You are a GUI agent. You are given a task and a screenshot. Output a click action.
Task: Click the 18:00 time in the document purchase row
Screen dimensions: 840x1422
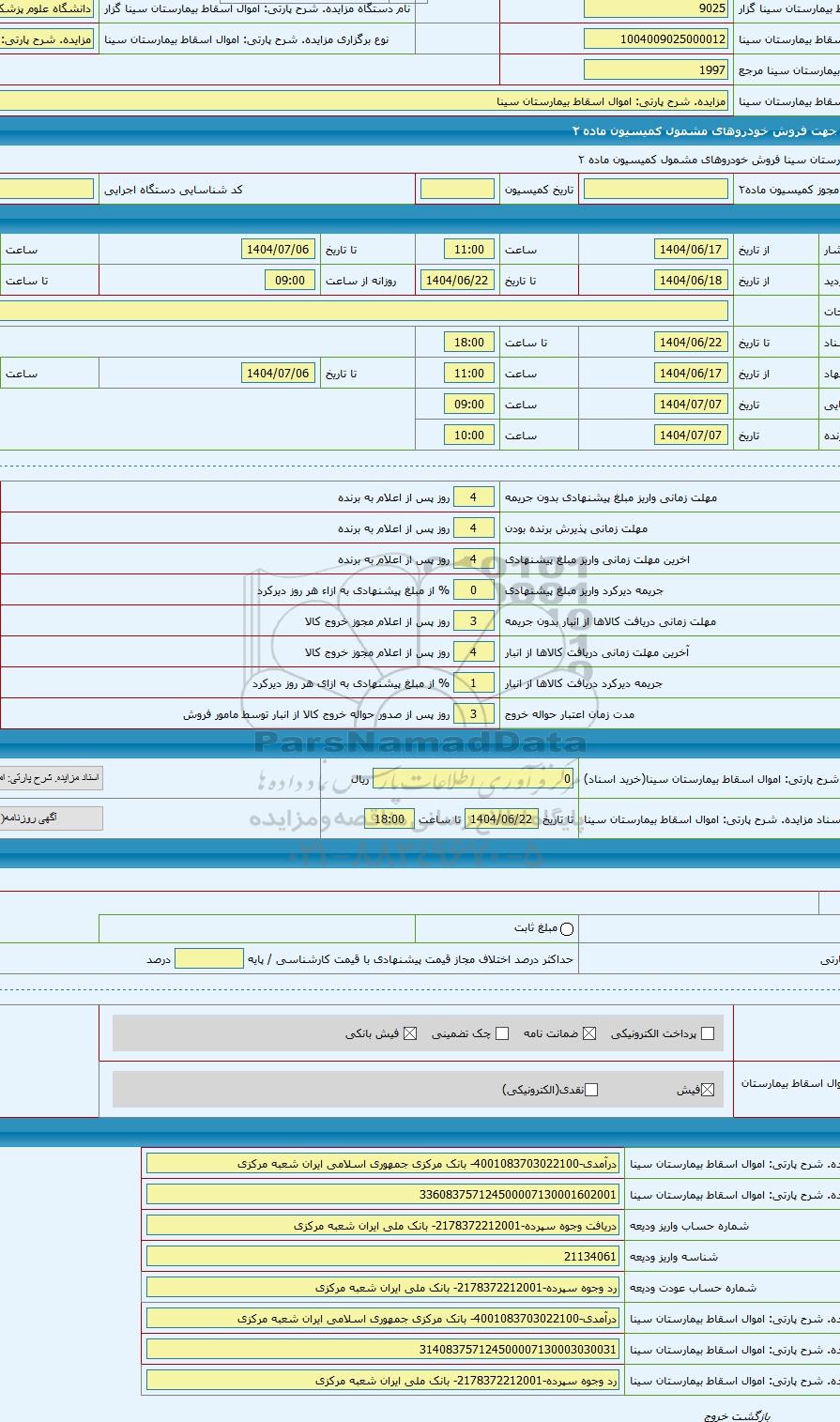pyautogui.click(x=389, y=819)
